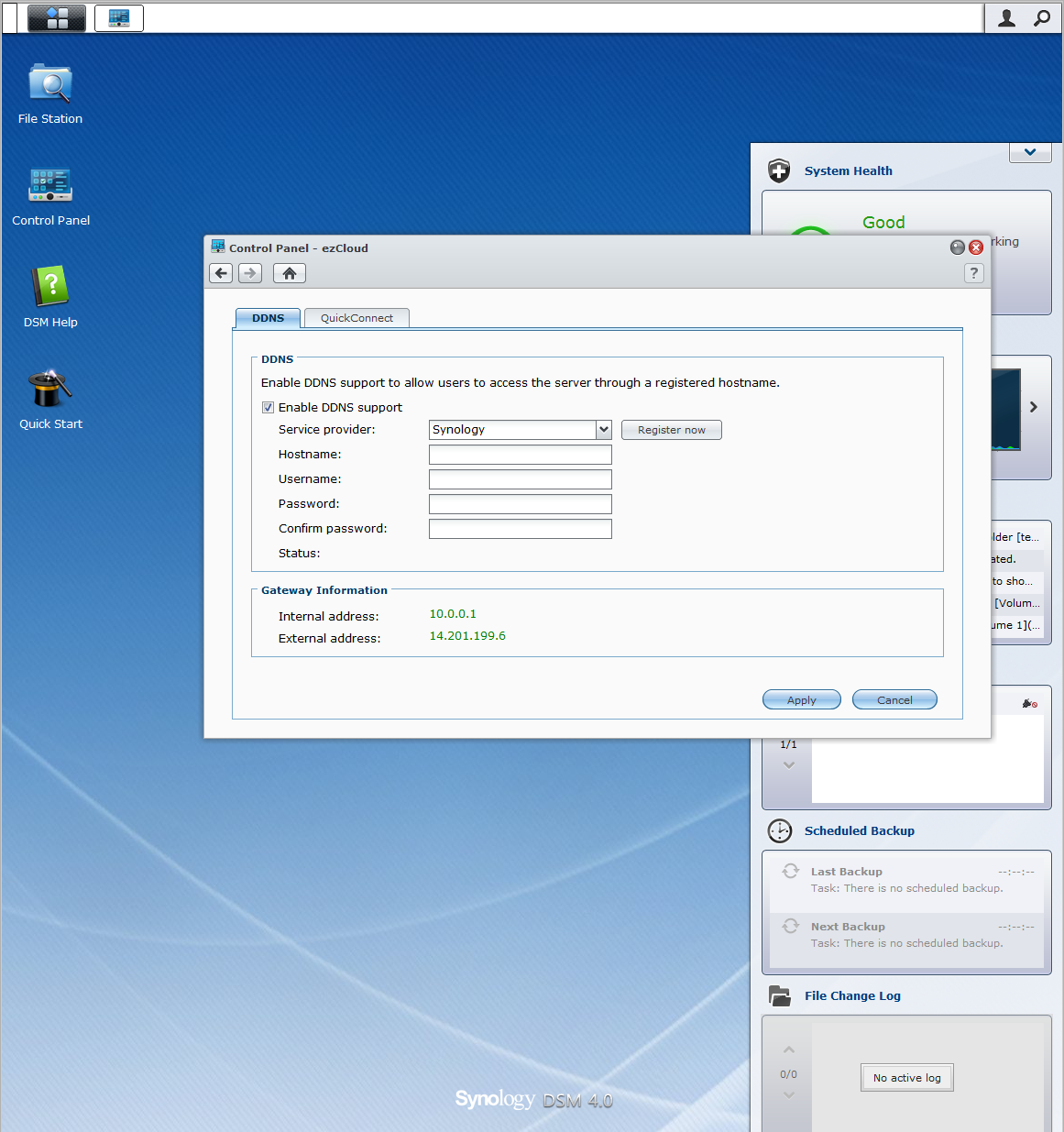Switch to the DDNS tab
This screenshot has width=1064, height=1132.
(x=269, y=318)
